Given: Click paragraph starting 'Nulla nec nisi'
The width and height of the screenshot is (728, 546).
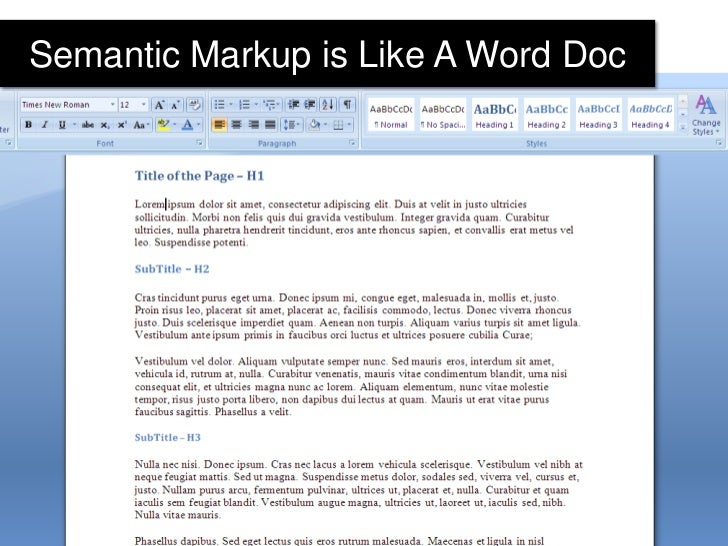Looking at the screenshot, I should click(358, 489).
